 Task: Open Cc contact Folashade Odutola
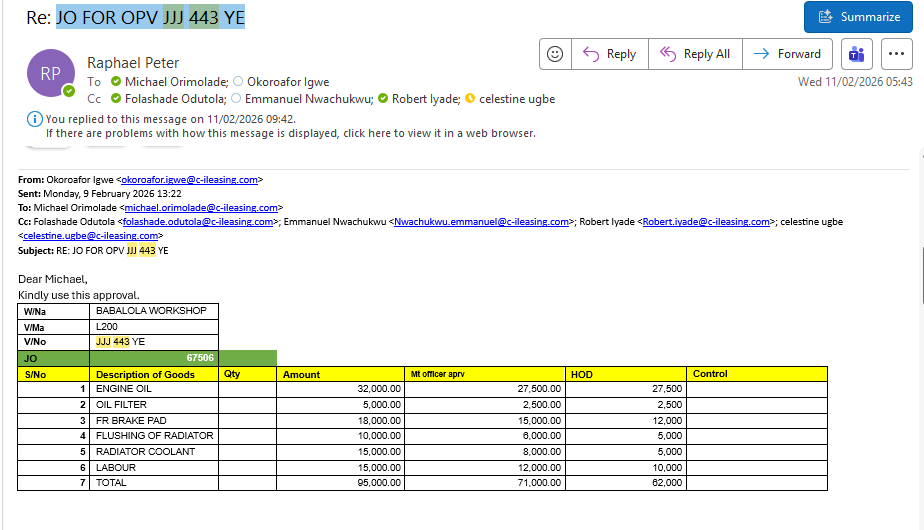pyautogui.click(x=175, y=99)
